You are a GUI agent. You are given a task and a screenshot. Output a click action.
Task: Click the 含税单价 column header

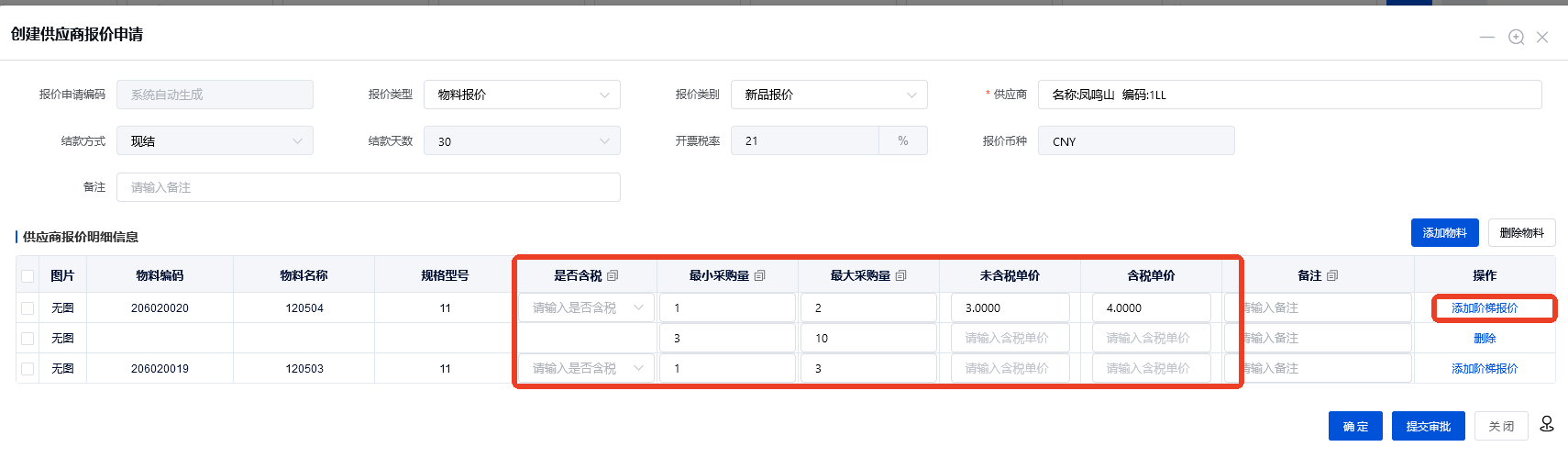[x=1151, y=275]
